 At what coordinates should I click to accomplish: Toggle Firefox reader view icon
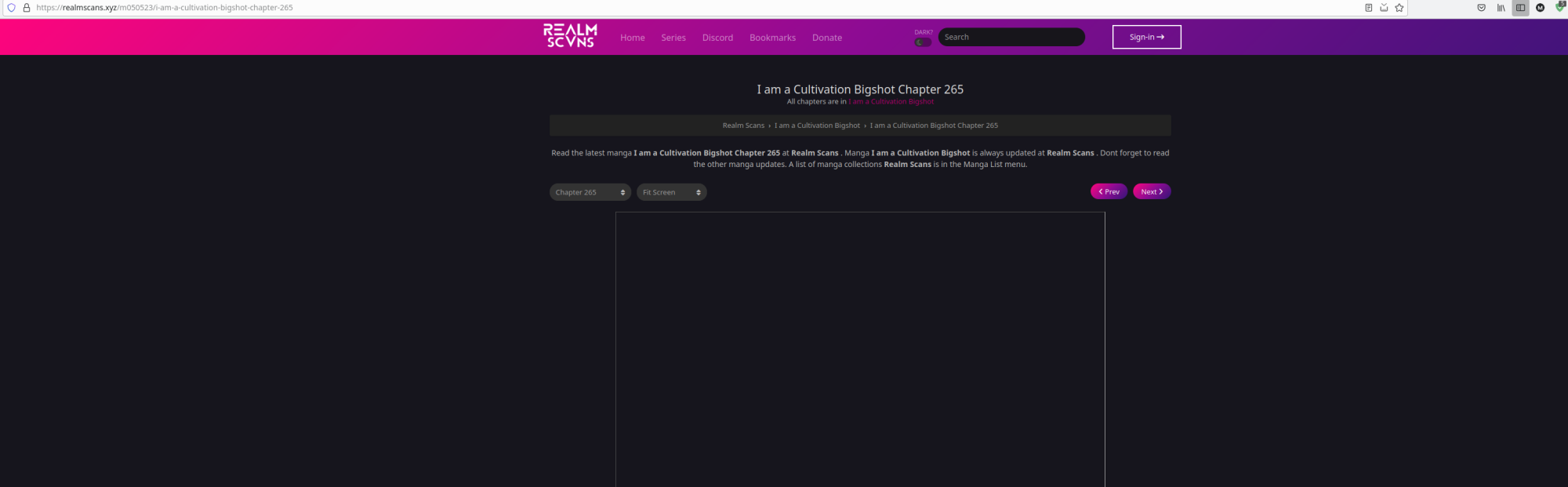(x=1368, y=8)
